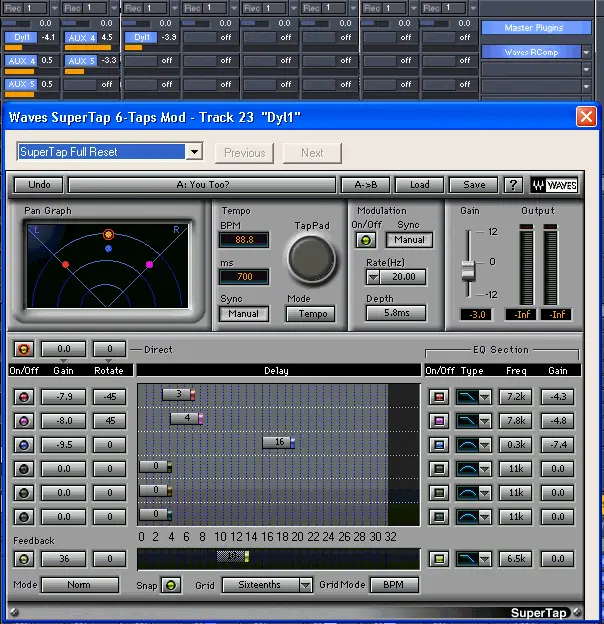Toggle the Snap button
604x624 pixels.
coord(171,585)
